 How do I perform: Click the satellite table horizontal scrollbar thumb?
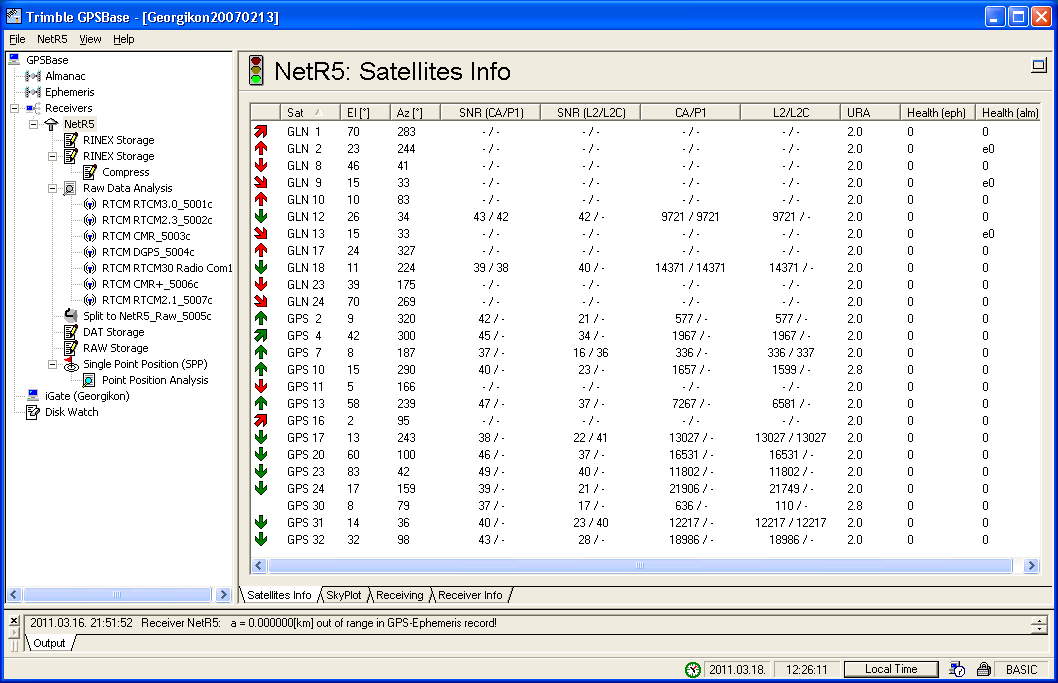click(640, 566)
